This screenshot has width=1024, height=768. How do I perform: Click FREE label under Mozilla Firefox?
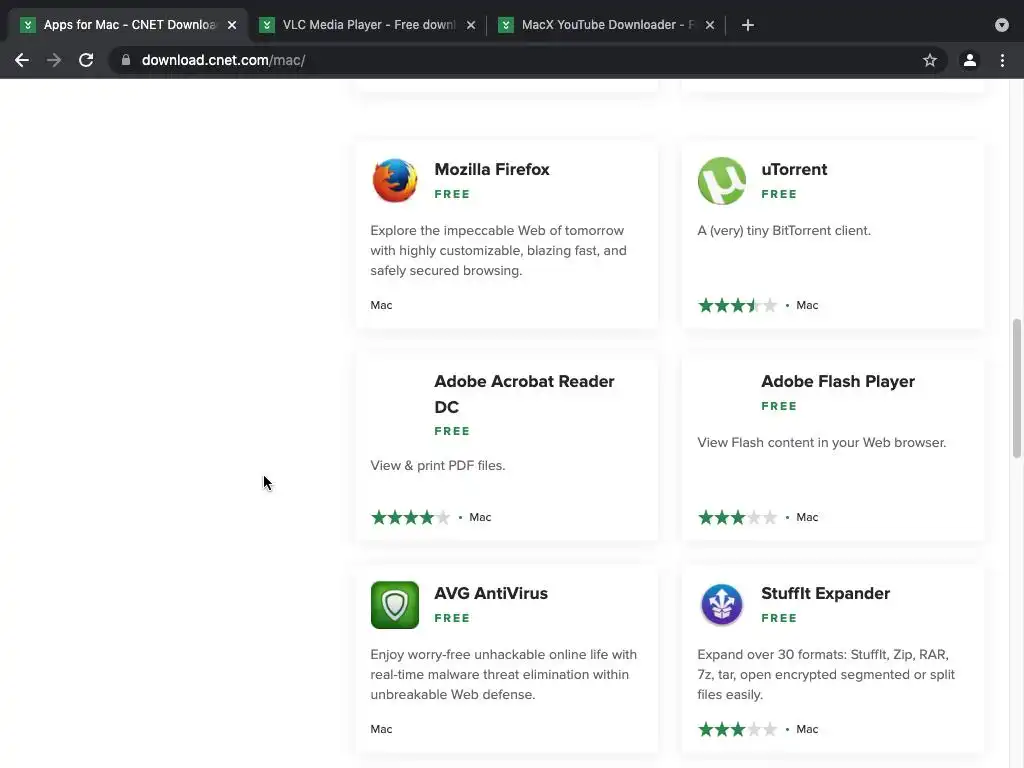[x=452, y=194]
